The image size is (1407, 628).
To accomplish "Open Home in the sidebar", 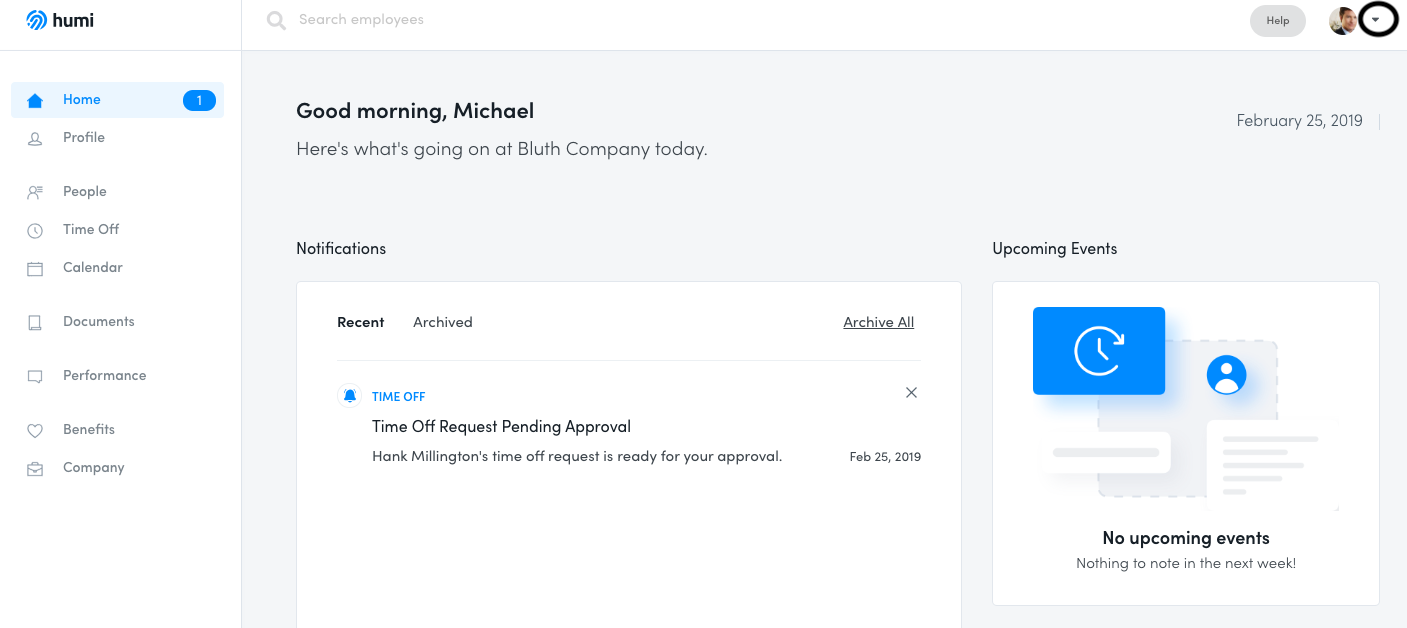I will [117, 100].
